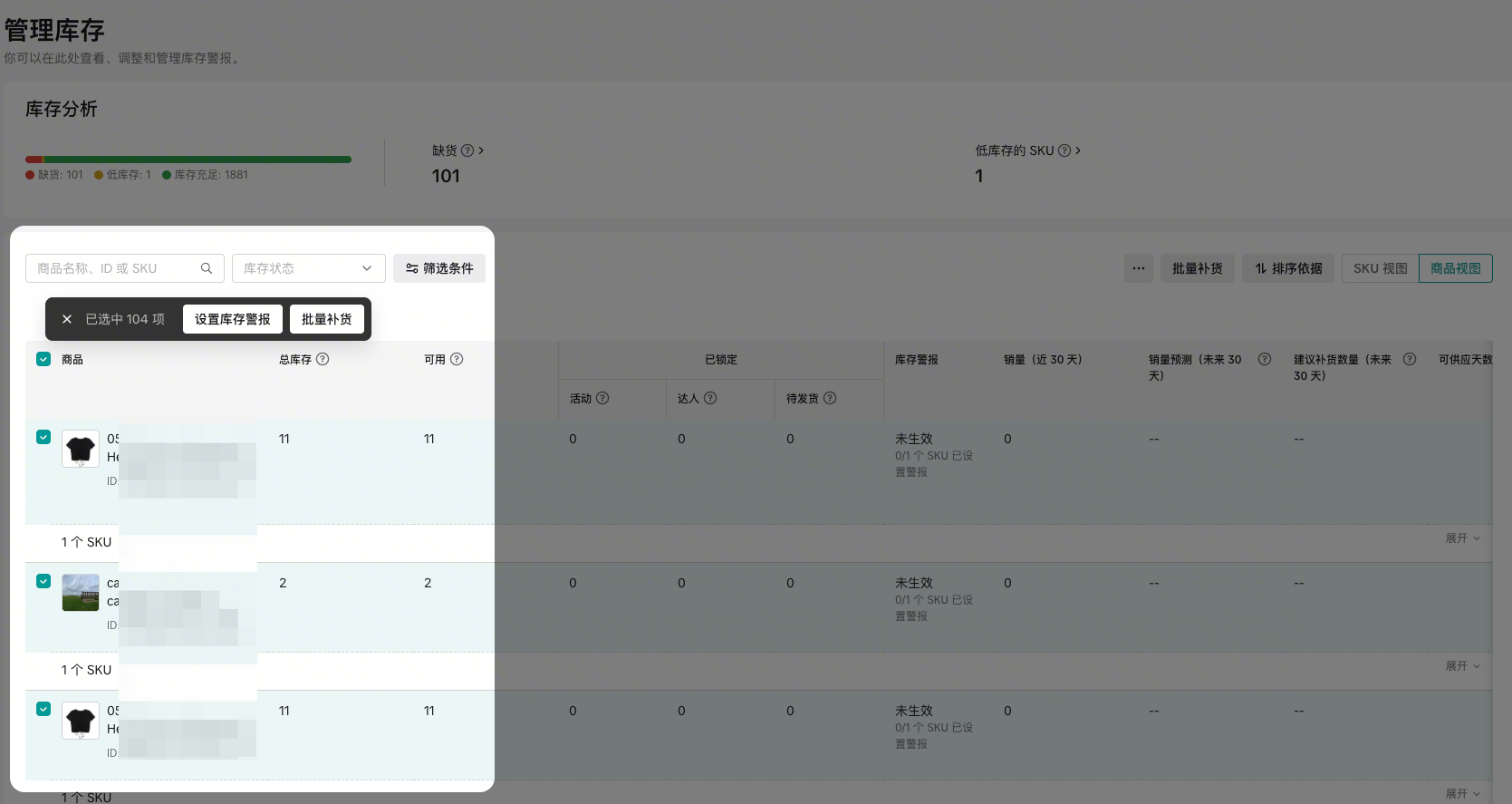Click the inventory status progress bar
Image resolution: width=1512 pixels, height=804 pixels.
tap(188, 160)
